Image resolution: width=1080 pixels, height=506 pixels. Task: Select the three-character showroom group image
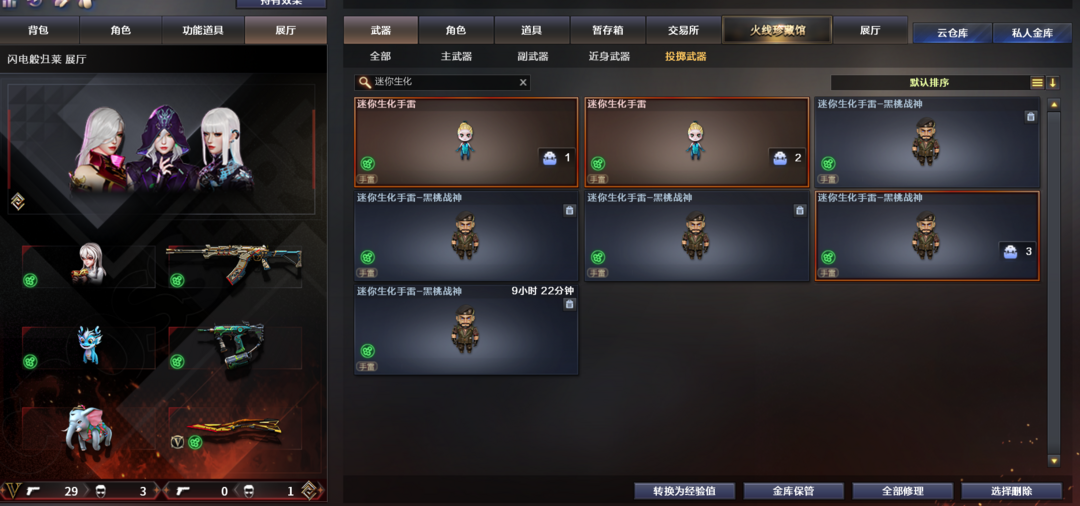click(163, 149)
